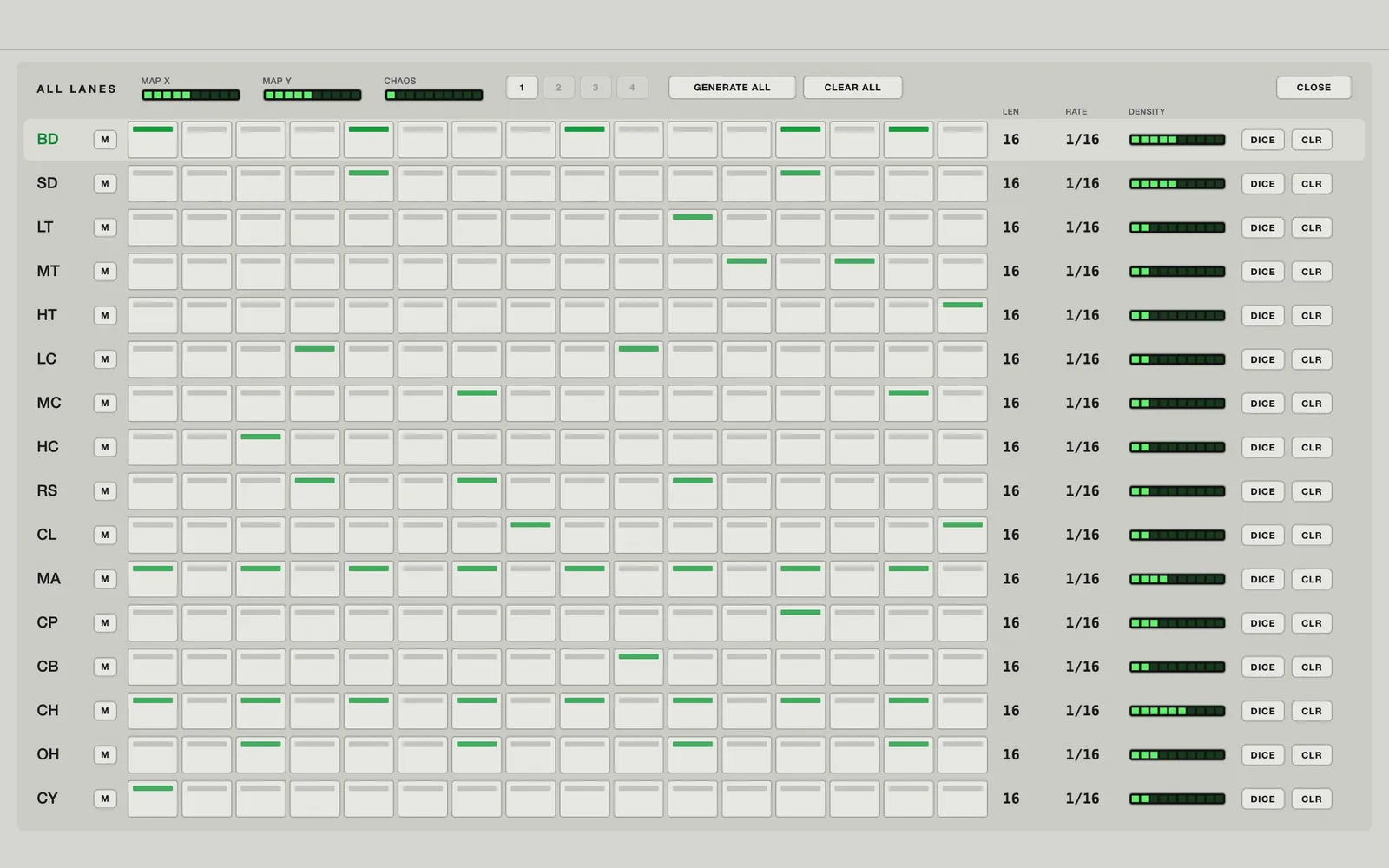Screen dimensions: 1389x868
Task: Clear the HC lane with CLR
Action: [1312, 447]
